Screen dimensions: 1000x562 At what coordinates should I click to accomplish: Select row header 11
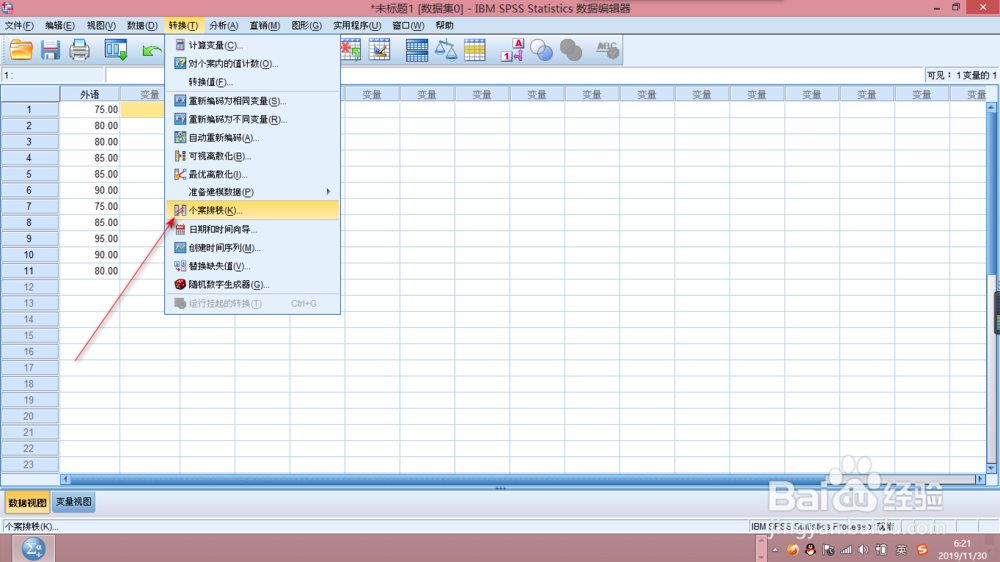pos(29,271)
